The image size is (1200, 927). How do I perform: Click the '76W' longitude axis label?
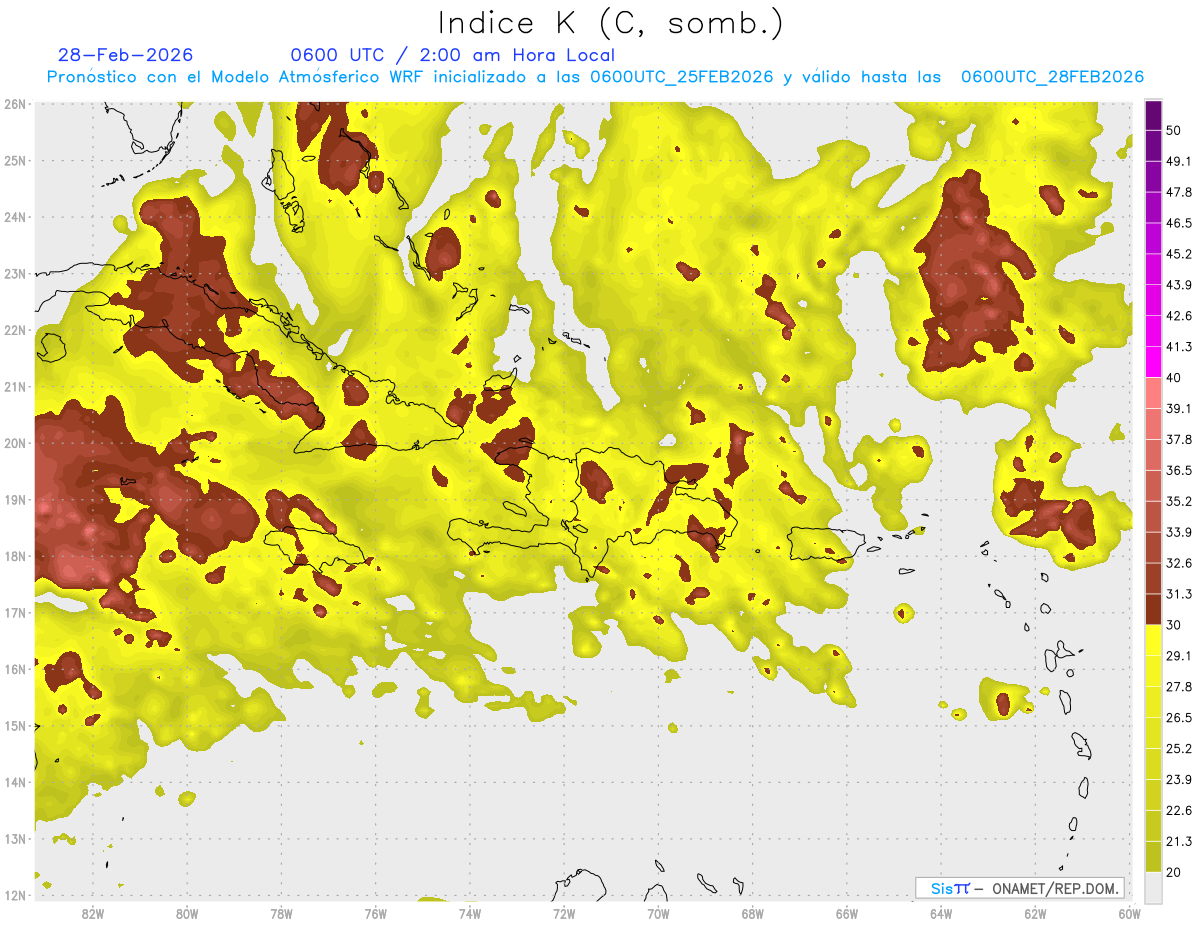click(376, 914)
